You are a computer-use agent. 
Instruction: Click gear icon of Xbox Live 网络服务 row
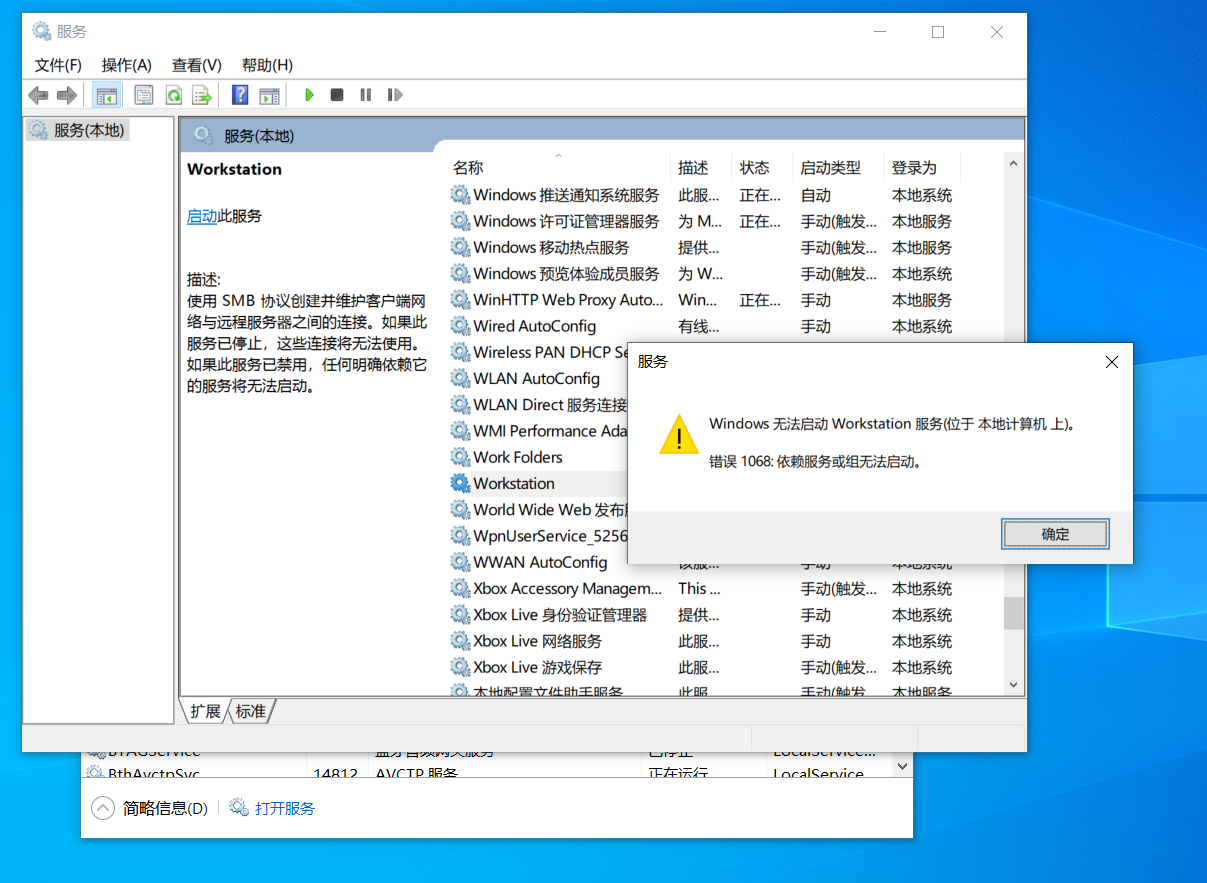(x=460, y=641)
